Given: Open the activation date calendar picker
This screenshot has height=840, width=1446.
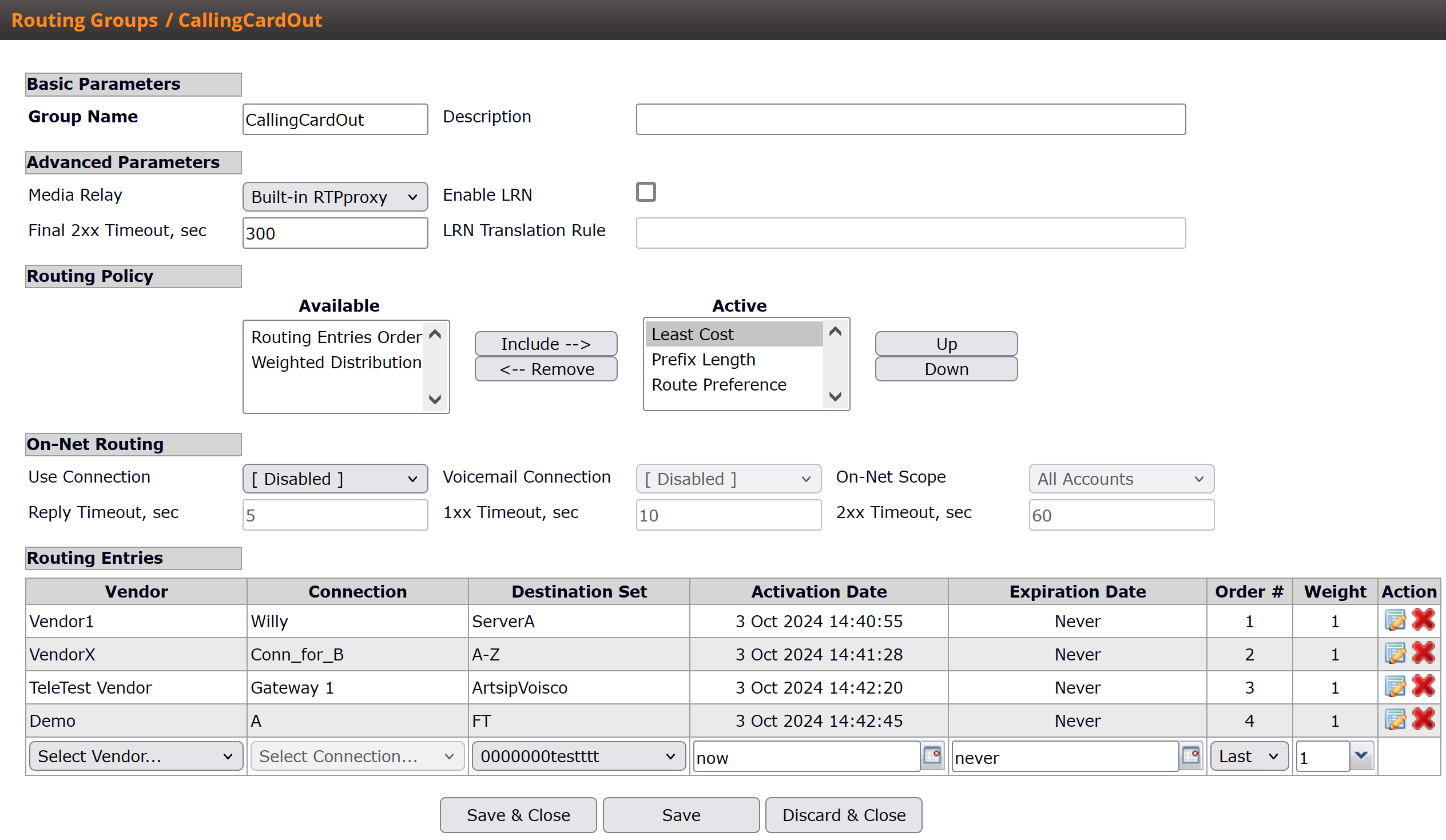Looking at the screenshot, I should pos(932,755).
